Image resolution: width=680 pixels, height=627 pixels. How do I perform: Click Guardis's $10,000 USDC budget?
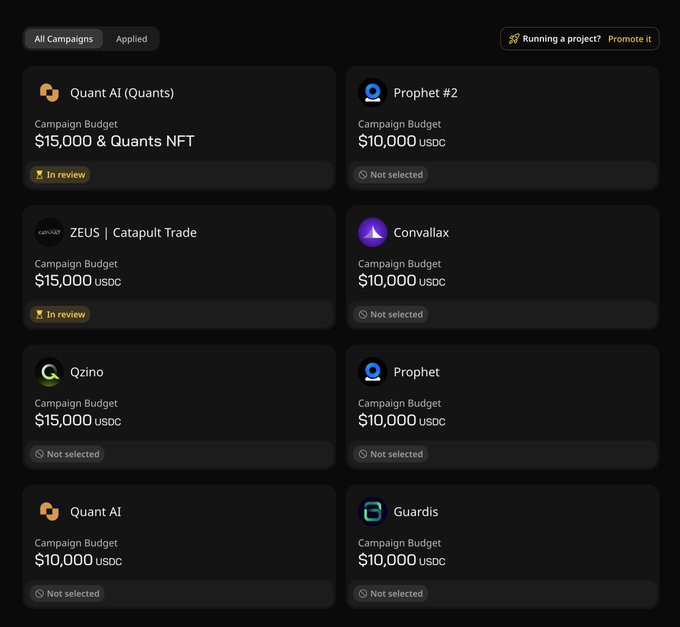click(x=402, y=560)
